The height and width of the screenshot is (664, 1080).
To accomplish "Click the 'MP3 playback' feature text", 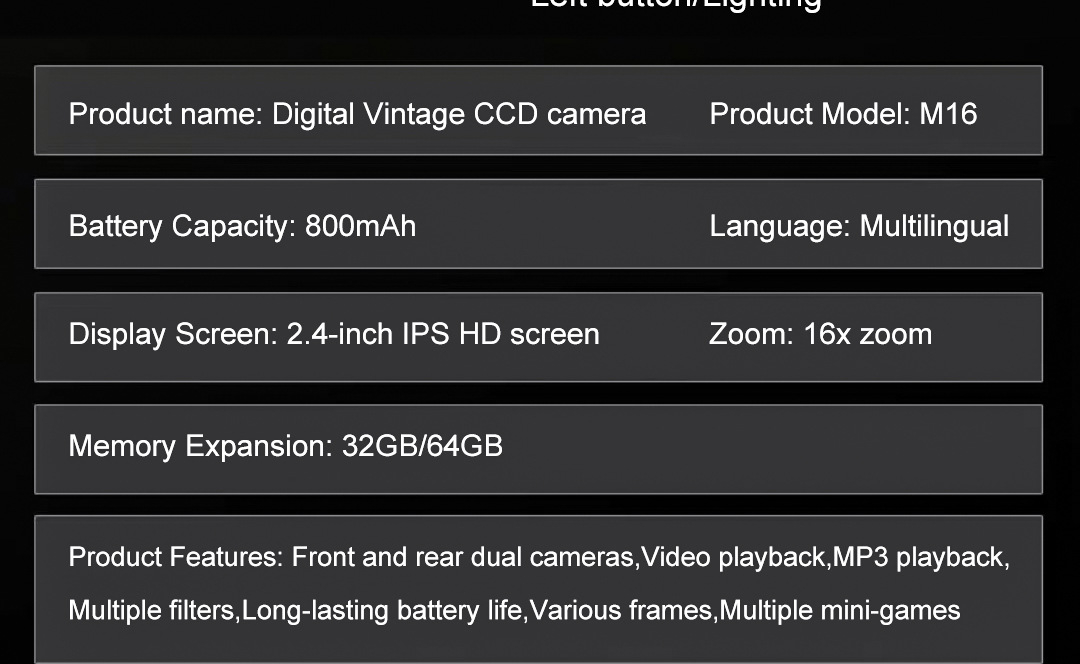I will click(920, 557).
